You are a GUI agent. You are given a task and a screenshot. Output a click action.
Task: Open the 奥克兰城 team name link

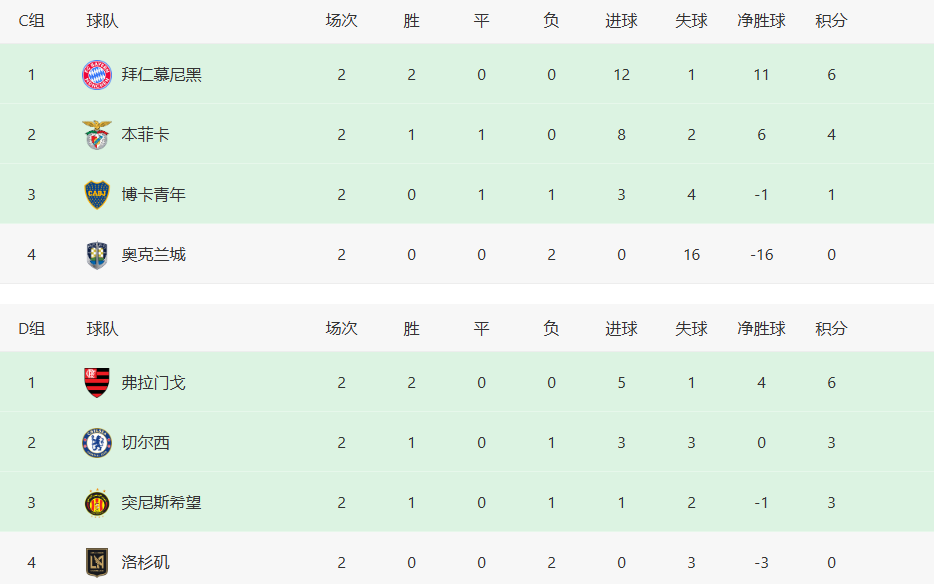click(154, 255)
